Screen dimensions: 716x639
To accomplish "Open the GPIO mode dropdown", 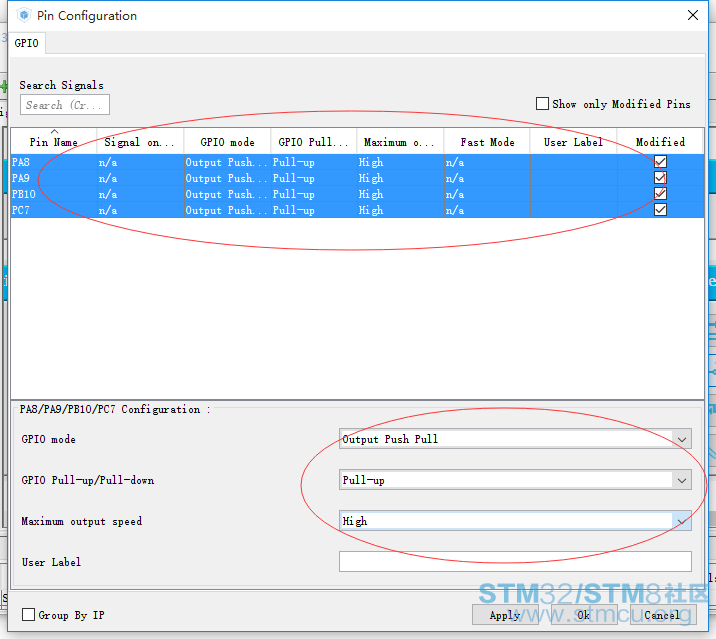I will pyautogui.click(x=515, y=439).
